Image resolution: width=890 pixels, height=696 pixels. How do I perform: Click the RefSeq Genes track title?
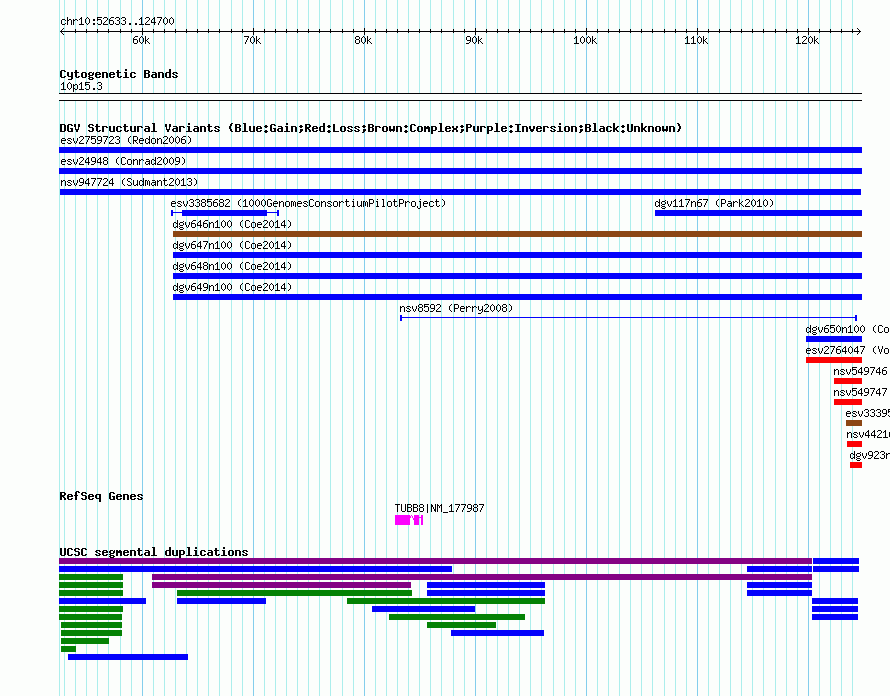pos(101,496)
